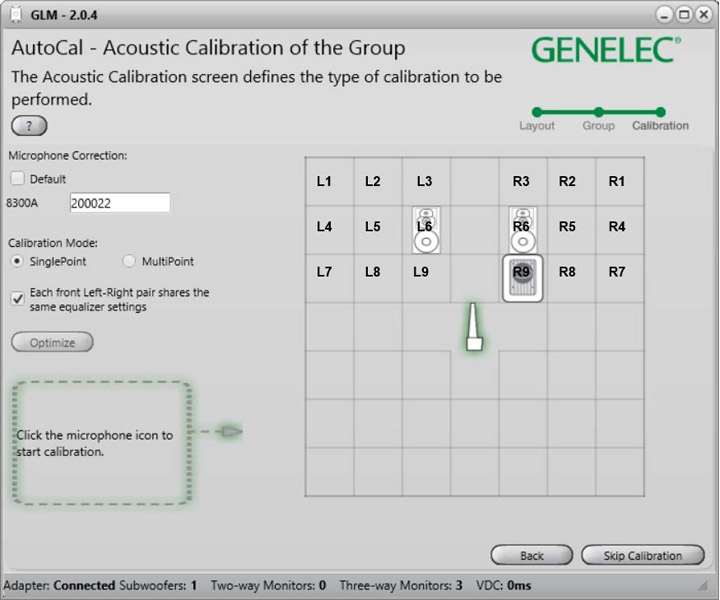
Task: Close the GLM window
Action: (703, 15)
